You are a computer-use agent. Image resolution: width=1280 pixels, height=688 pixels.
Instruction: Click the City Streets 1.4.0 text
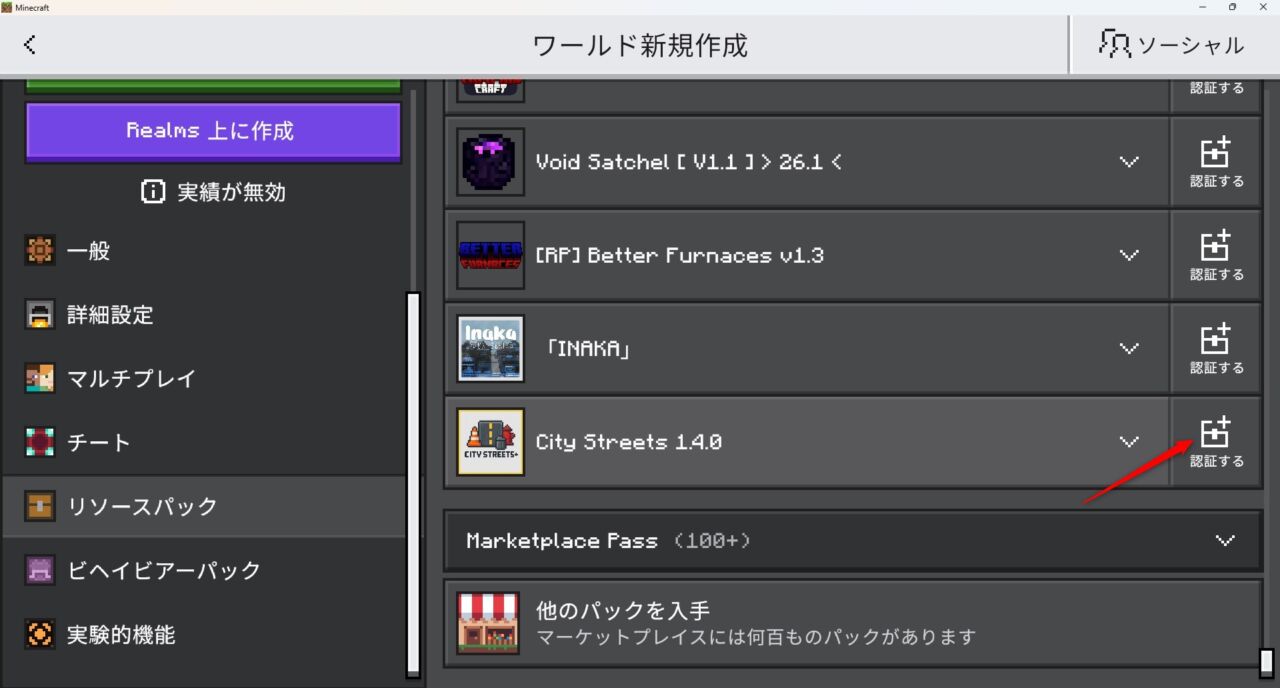coord(629,441)
